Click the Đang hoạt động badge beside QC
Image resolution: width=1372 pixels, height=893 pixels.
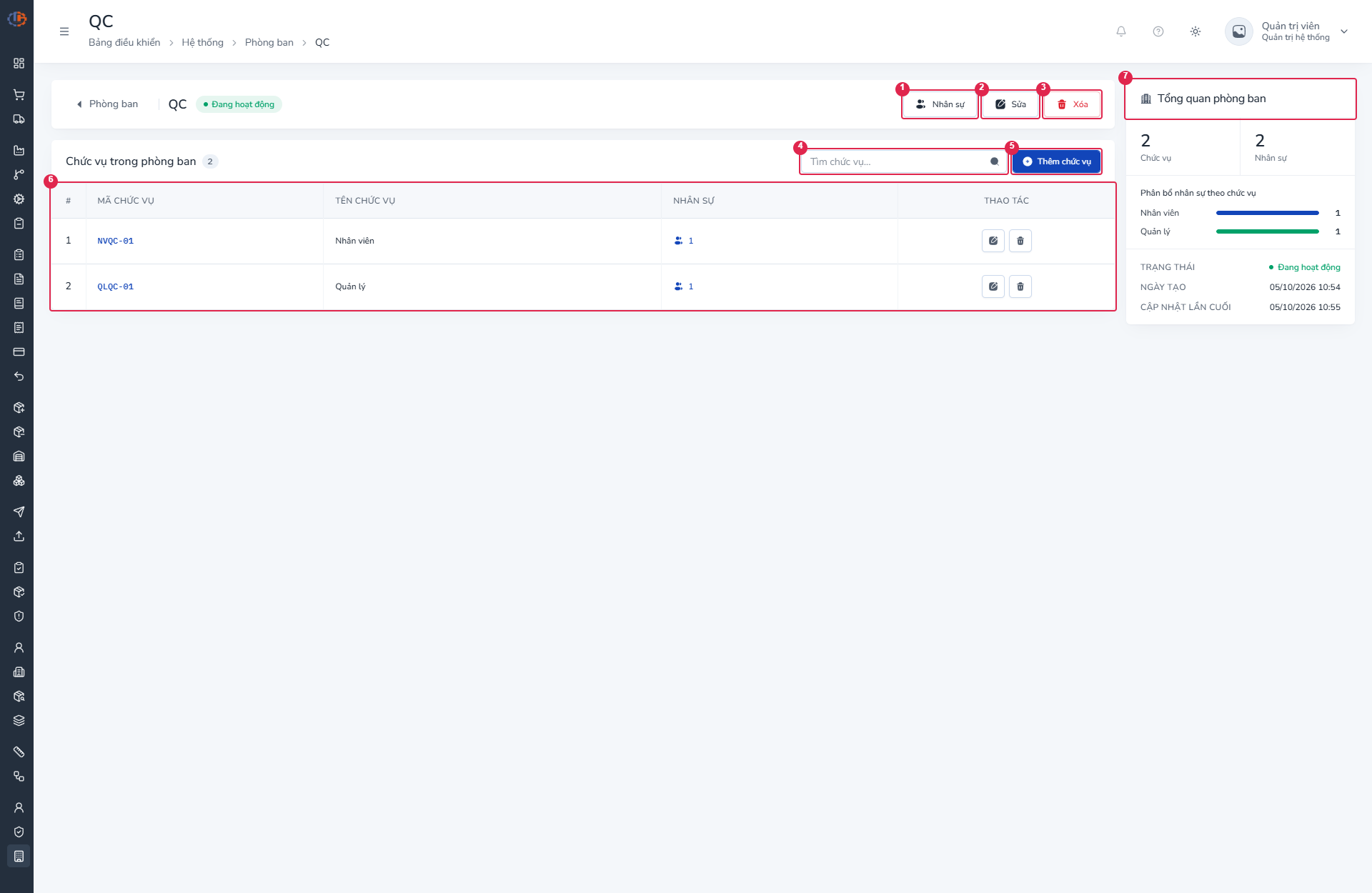click(x=239, y=104)
